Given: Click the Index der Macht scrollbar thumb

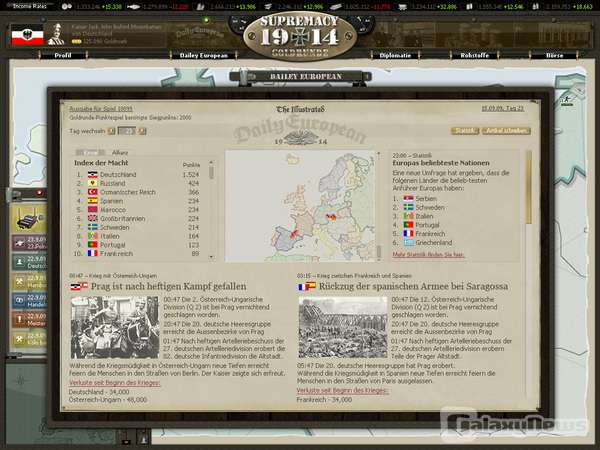Looking at the screenshot, I should (211, 171).
